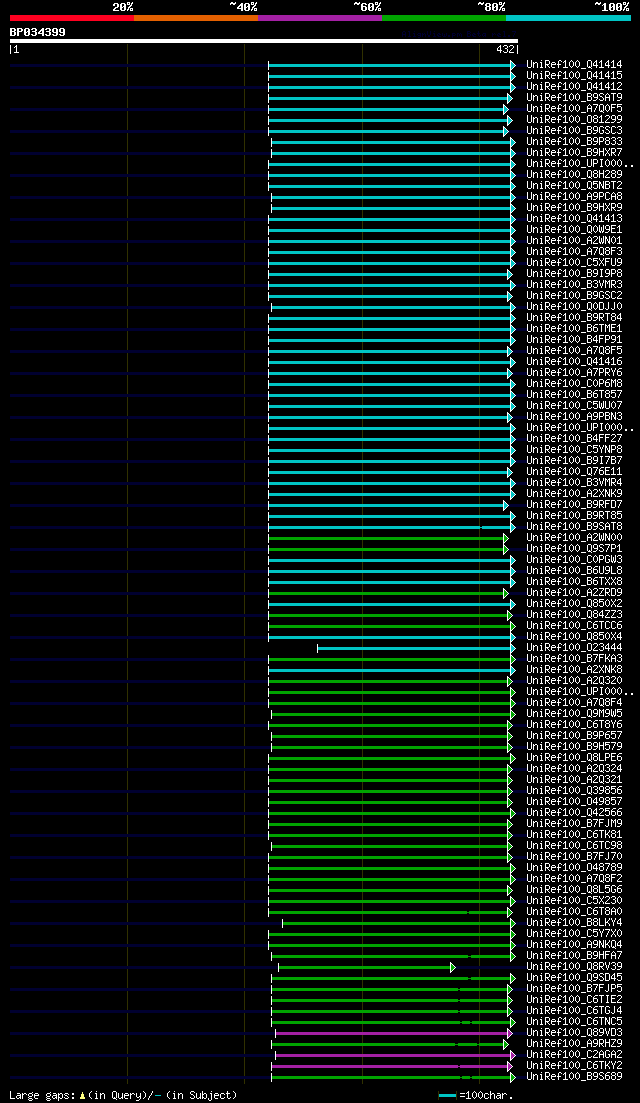Screen dimensions: 640x1103
Task: Select the UniRef100_Q39856 label
Action: click(x=574, y=791)
